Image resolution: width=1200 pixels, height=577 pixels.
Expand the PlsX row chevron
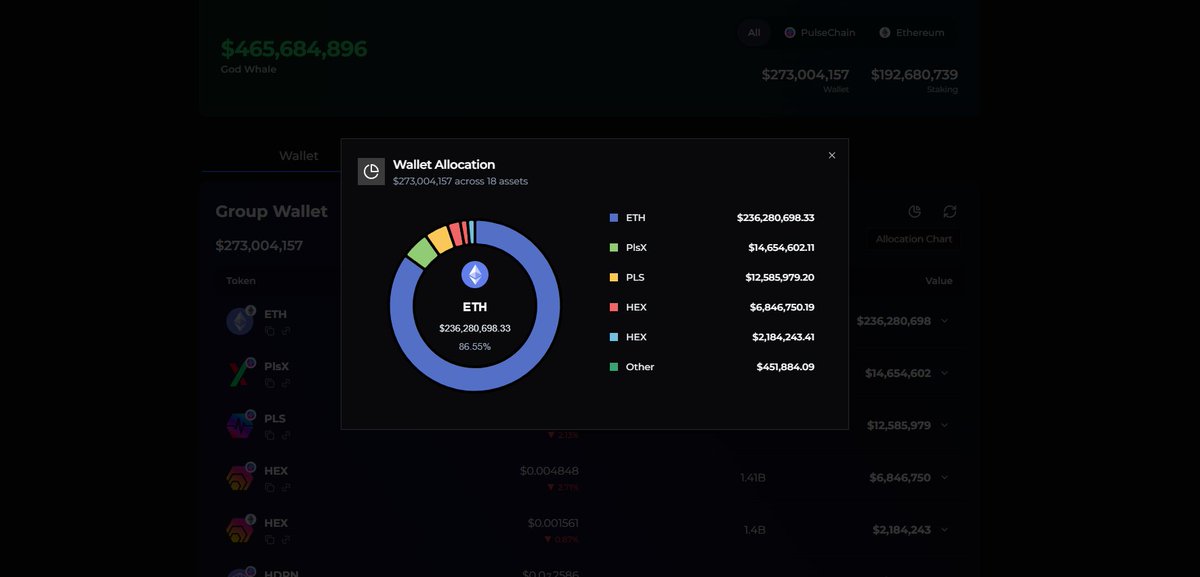(945, 373)
